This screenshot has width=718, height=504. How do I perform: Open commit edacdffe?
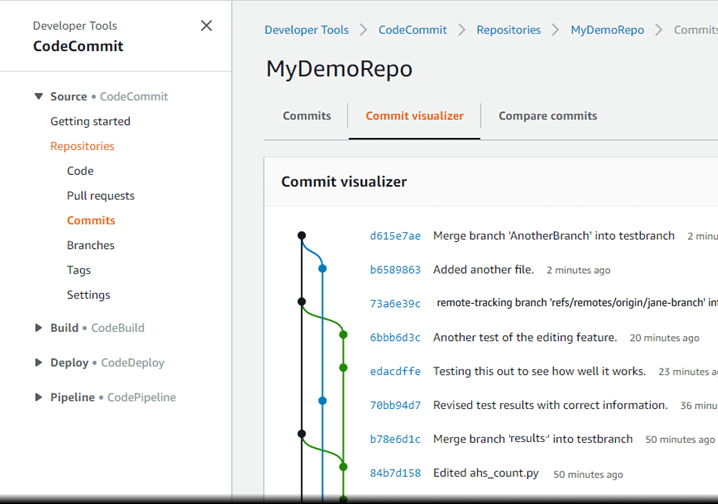(x=395, y=371)
